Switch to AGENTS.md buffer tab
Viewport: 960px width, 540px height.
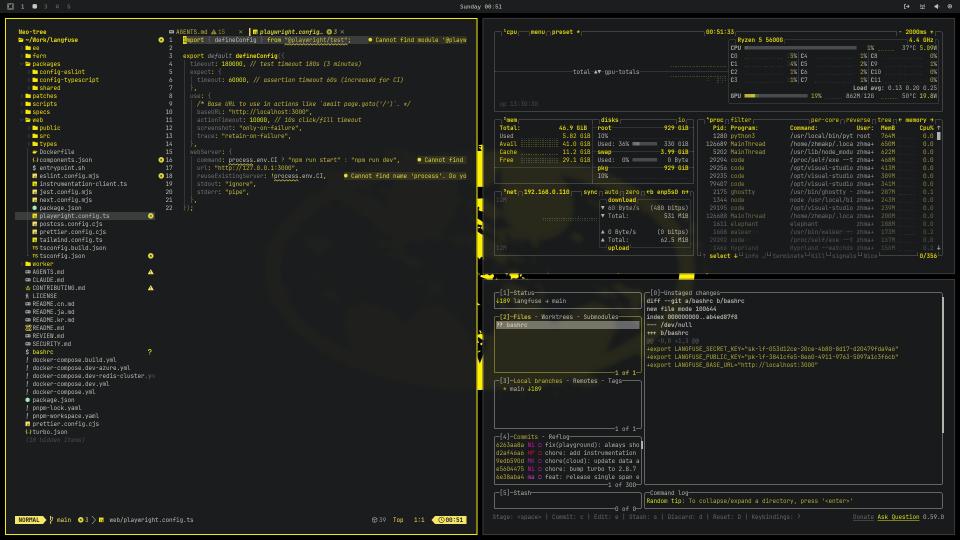click(x=191, y=32)
